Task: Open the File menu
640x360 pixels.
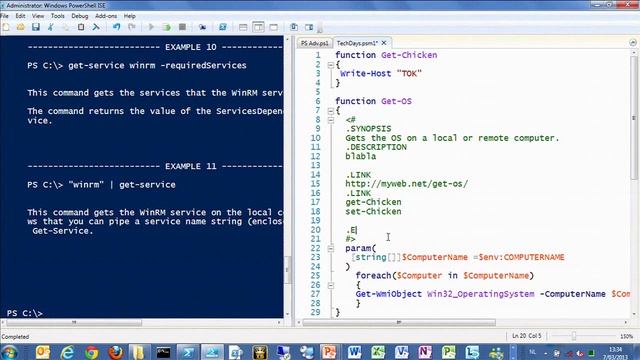Action: coord(4,16)
